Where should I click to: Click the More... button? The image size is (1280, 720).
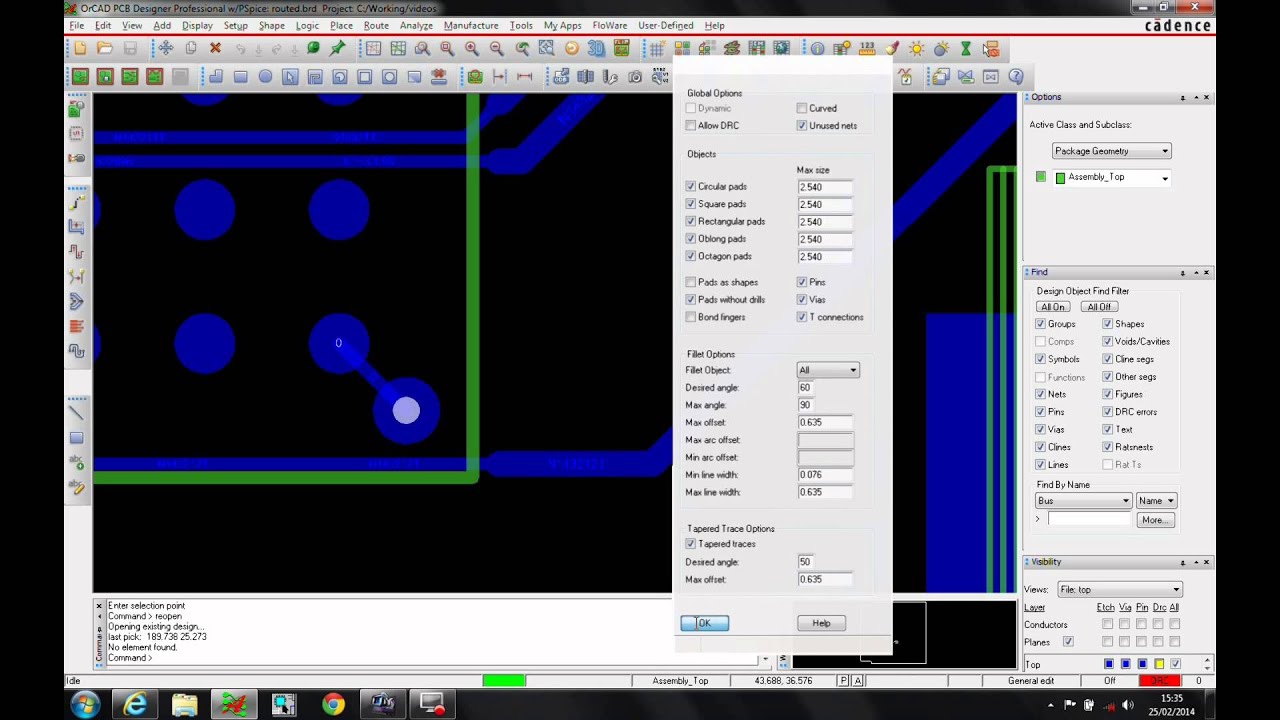tap(1155, 520)
